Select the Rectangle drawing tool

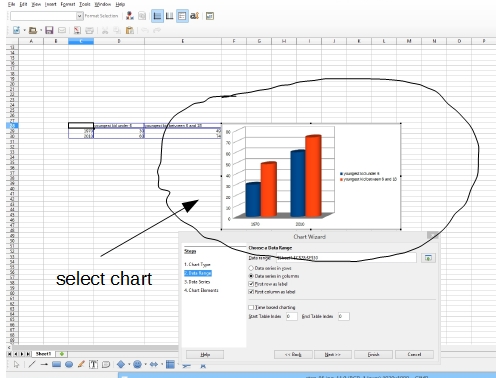[56, 364]
